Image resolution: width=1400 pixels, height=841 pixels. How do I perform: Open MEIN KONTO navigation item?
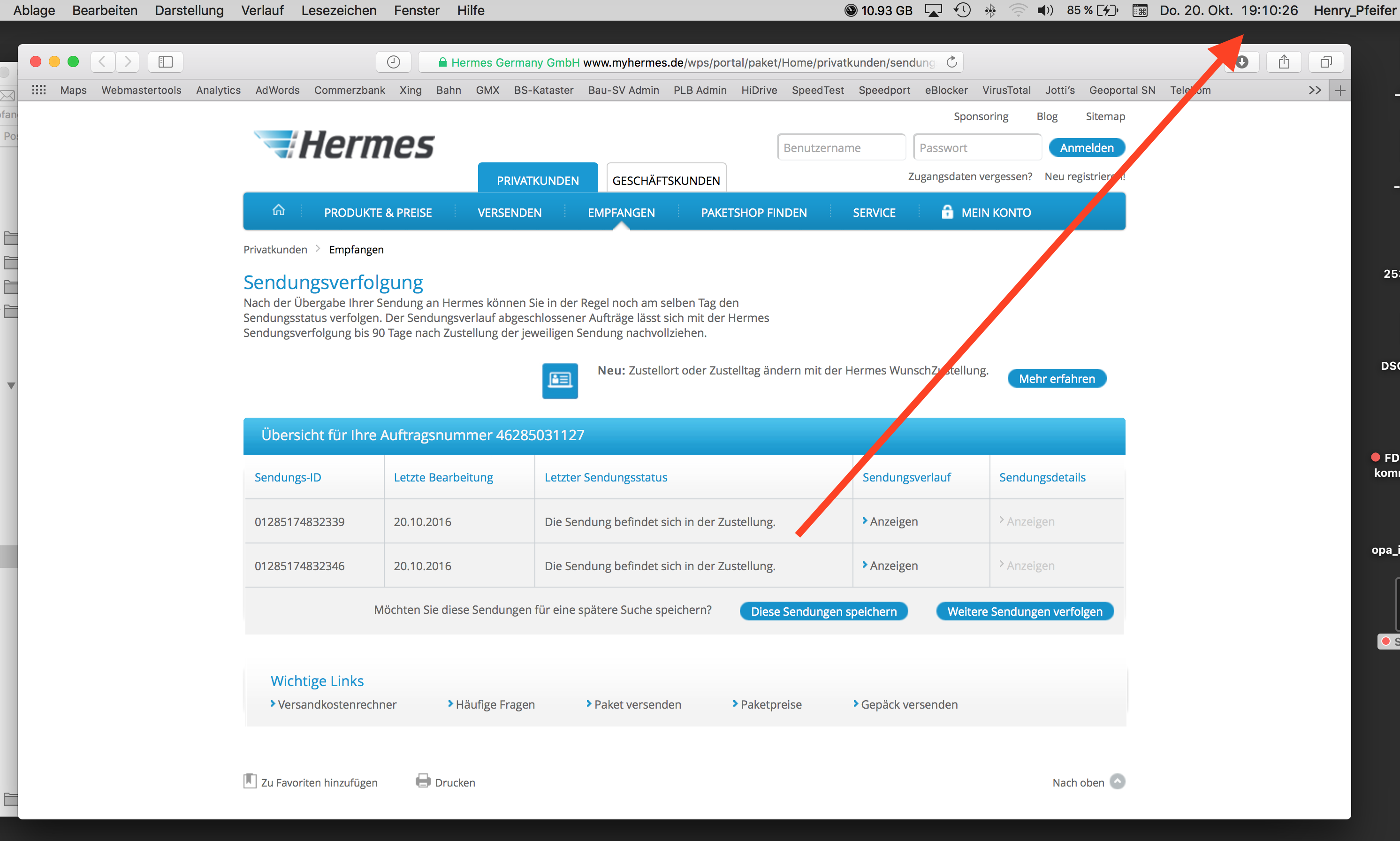coord(986,213)
